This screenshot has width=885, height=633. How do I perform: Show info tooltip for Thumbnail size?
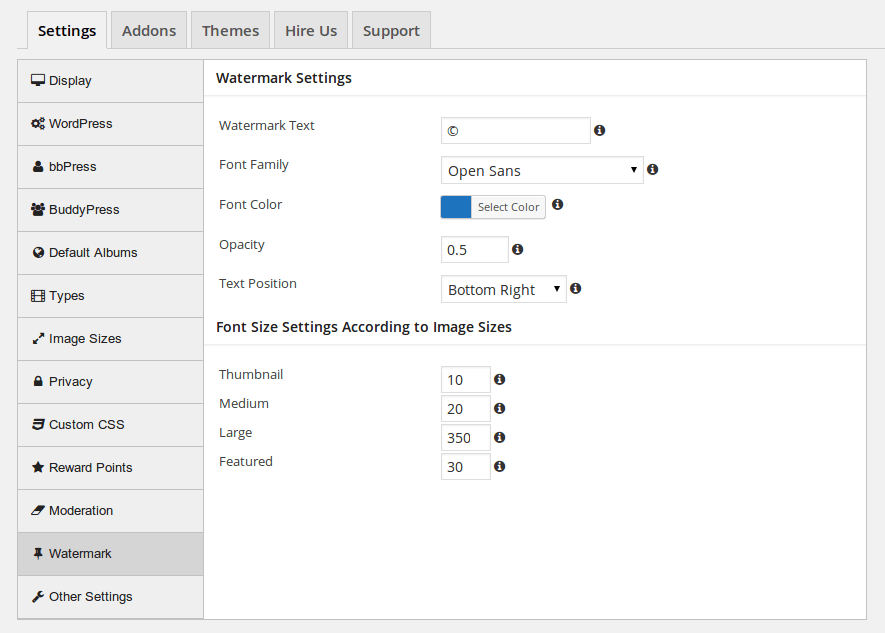500,379
